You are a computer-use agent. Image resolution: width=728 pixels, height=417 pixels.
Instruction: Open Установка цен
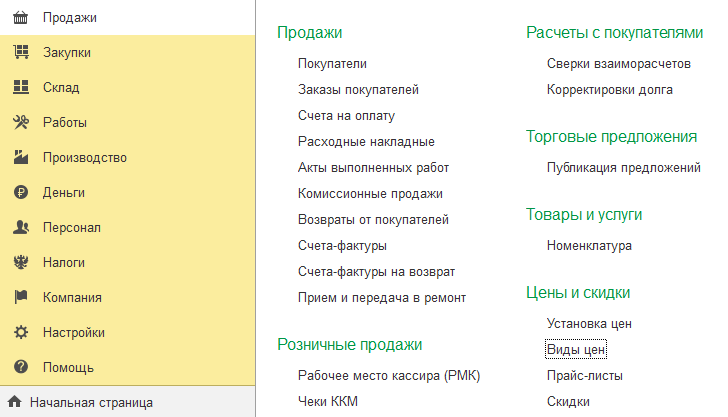pos(589,324)
